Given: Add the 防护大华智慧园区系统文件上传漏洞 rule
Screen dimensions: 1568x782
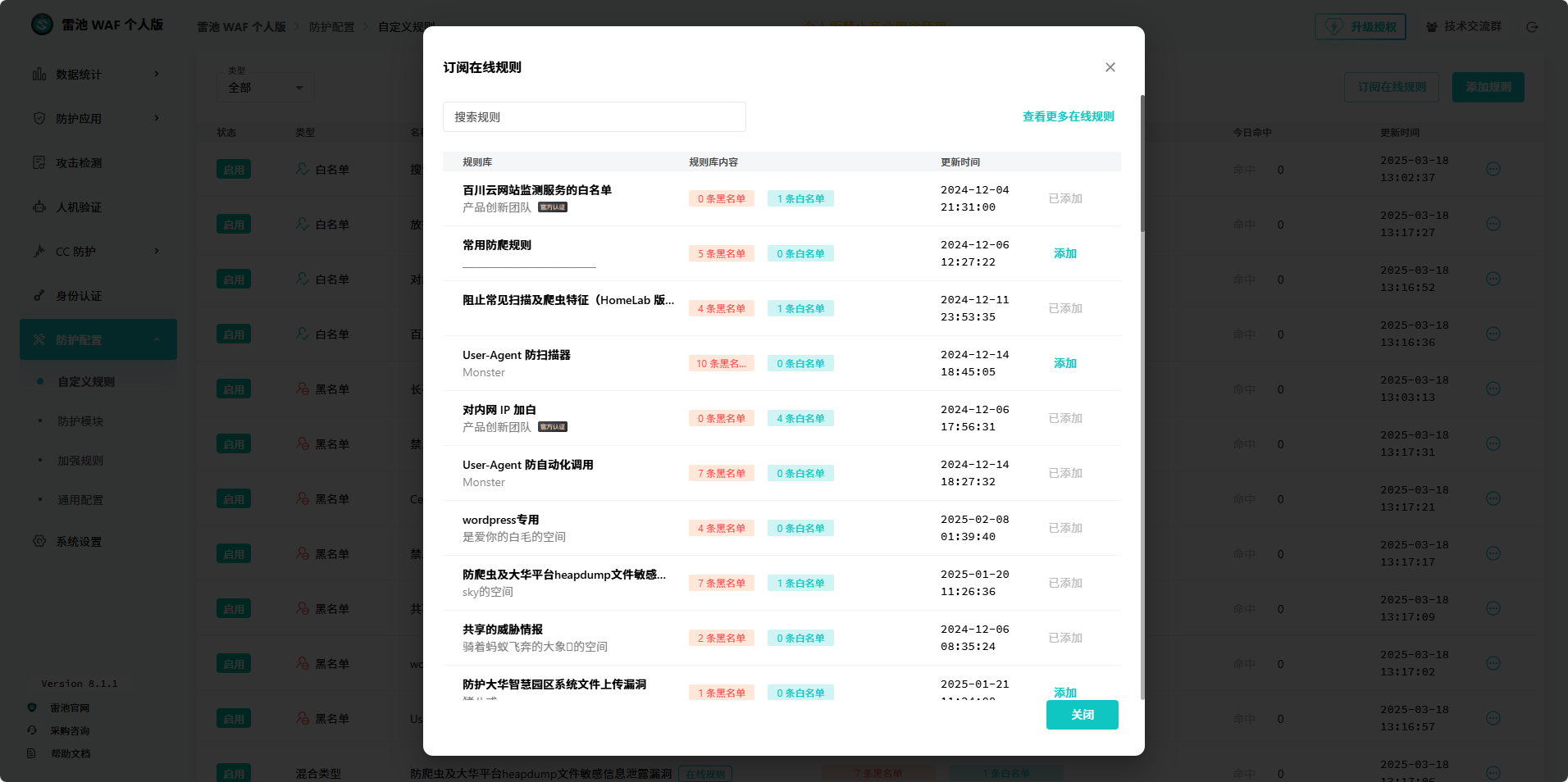Looking at the screenshot, I should (1065, 693).
